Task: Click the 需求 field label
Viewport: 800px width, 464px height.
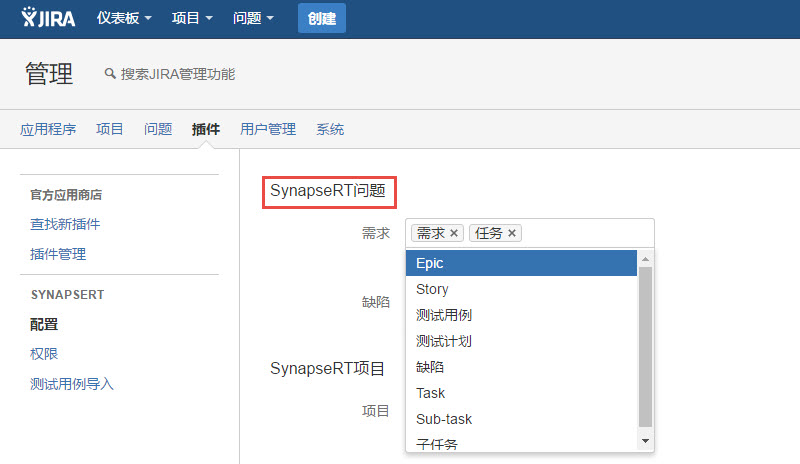Action: click(376, 233)
